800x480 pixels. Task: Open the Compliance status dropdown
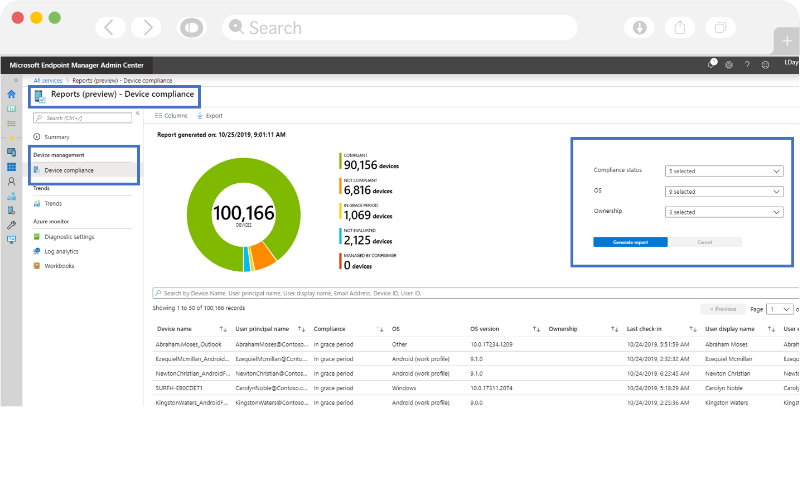click(724, 171)
